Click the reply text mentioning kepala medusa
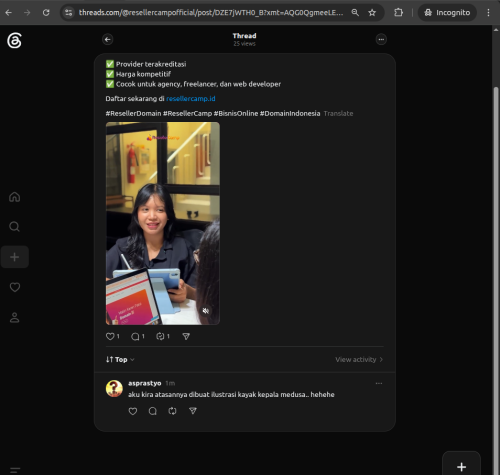This screenshot has width=500, height=475. (231, 395)
